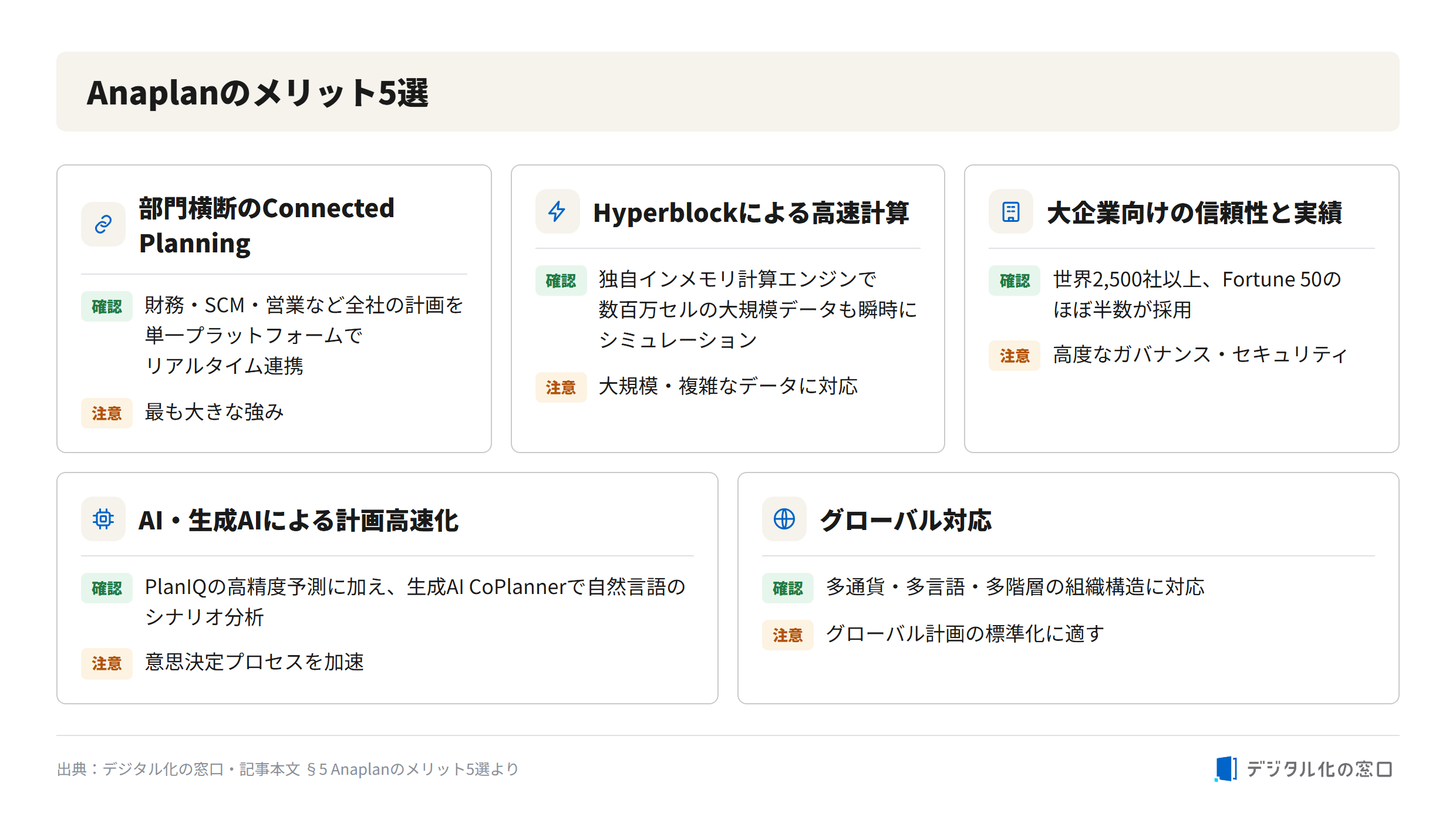Select the text グローバル計画の標準化に適す
This screenshot has height=837, width=1456.
pyautogui.click(x=965, y=634)
